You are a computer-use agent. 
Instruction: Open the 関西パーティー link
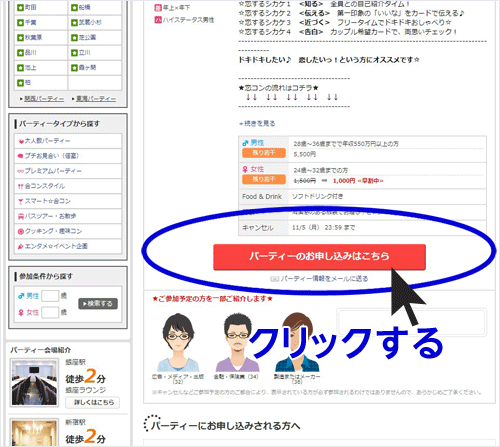pos(44,99)
